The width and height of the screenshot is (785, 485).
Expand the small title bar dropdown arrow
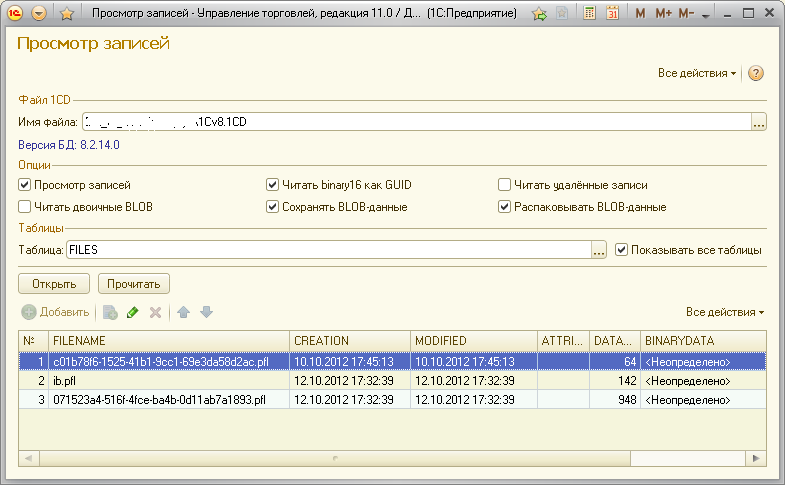[x=706, y=16]
